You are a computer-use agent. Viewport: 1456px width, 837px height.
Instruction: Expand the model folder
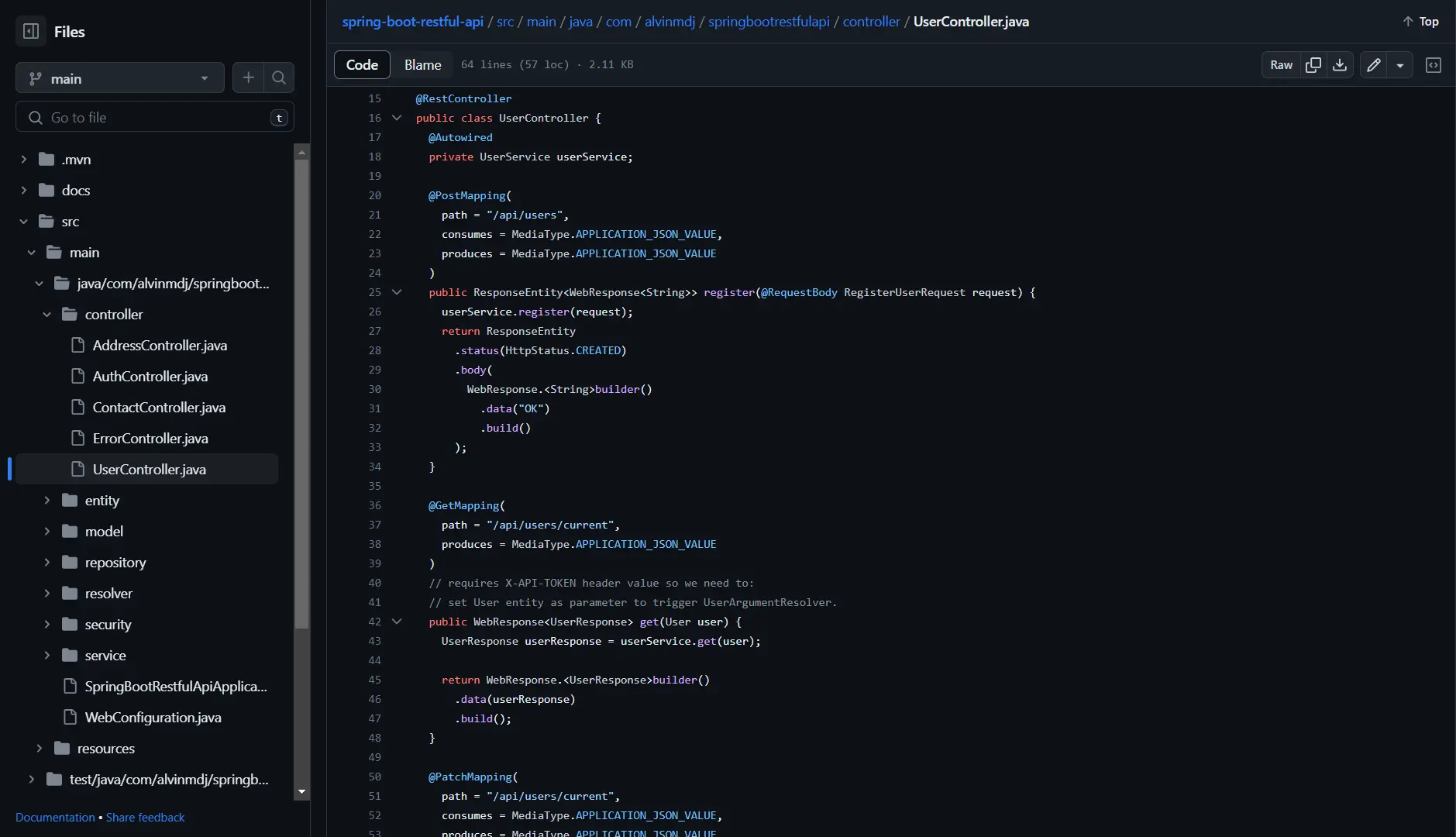pyautogui.click(x=47, y=531)
